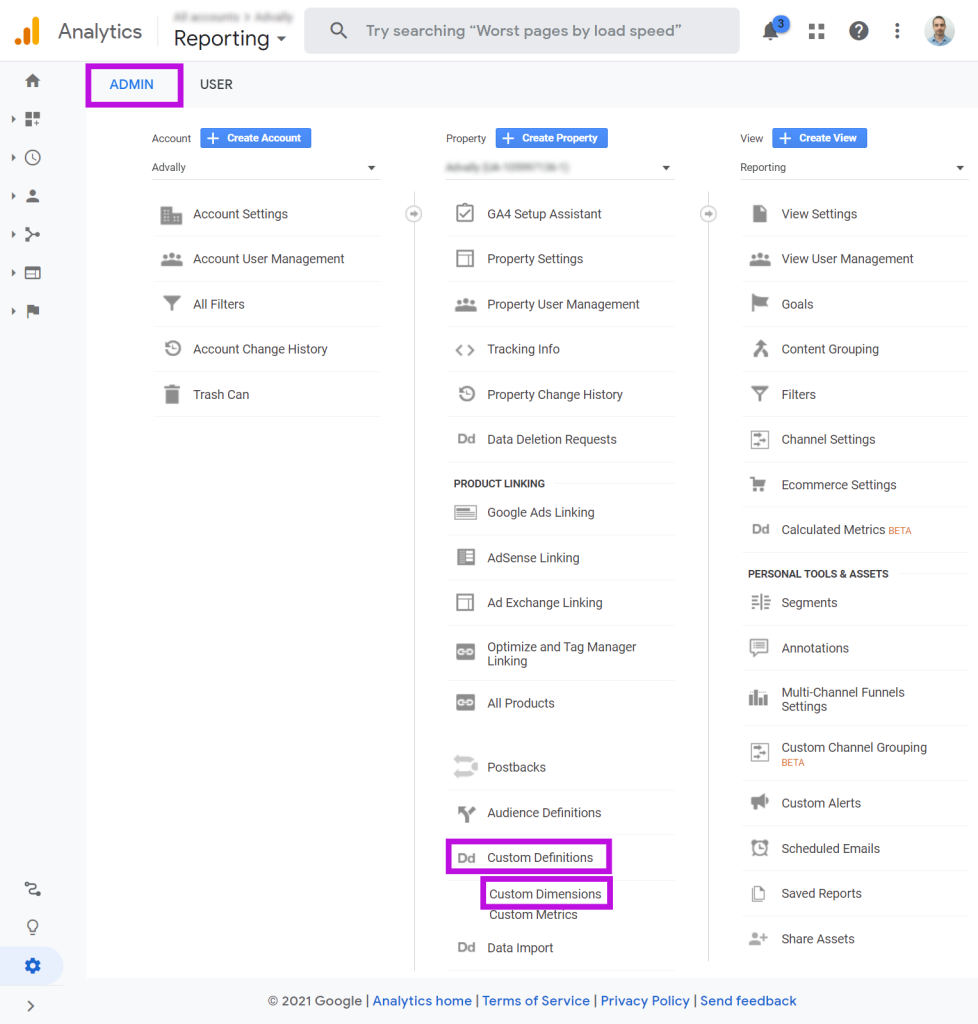This screenshot has height=1024, width=978.
Task: Expand the Audience section arrow
Action: coord(13,196)
